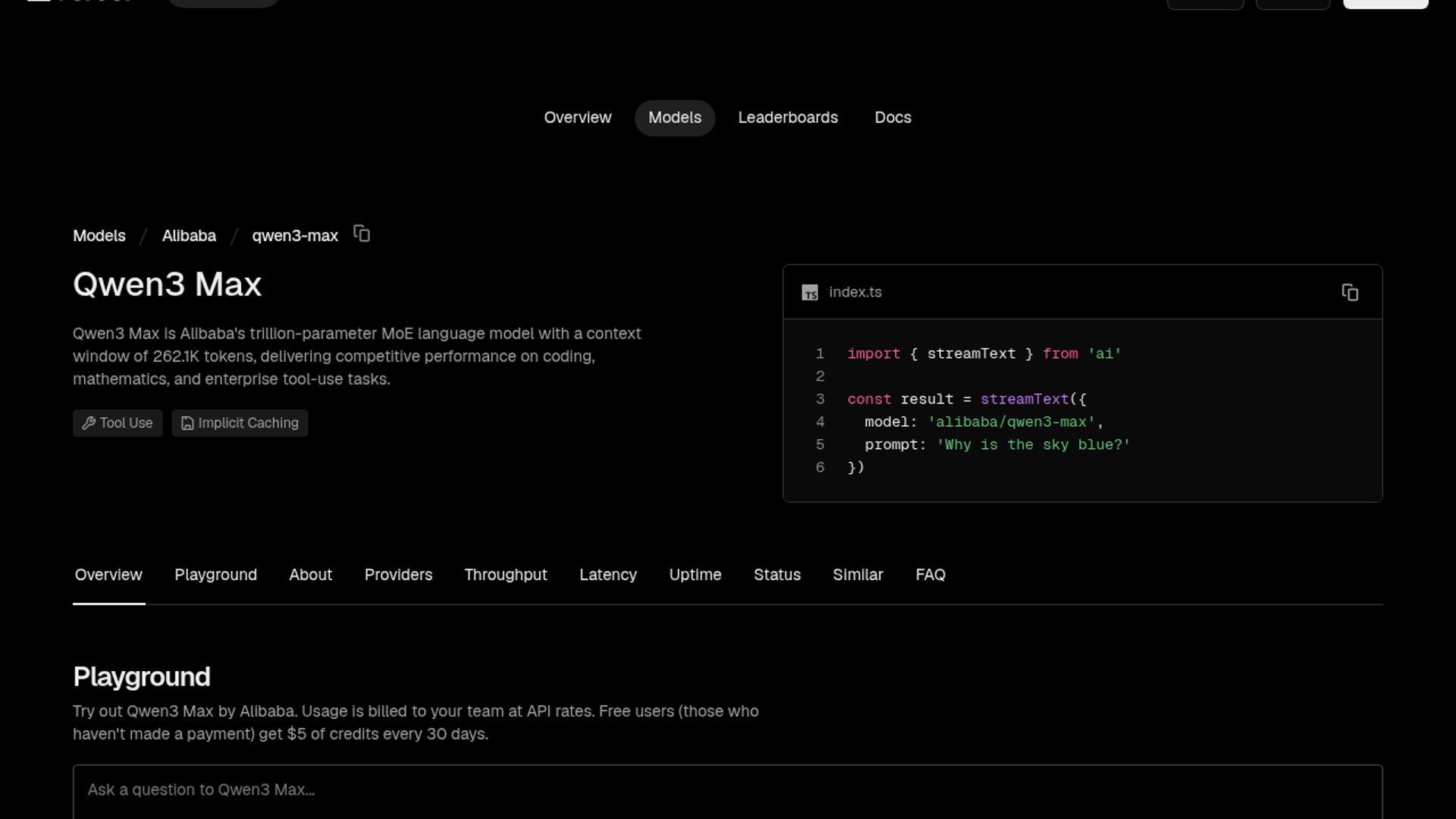This screenshot has width=1456, height=819.
Task: Click the wrench icon in Tool Use tag
Action: (x=89, y=423)
